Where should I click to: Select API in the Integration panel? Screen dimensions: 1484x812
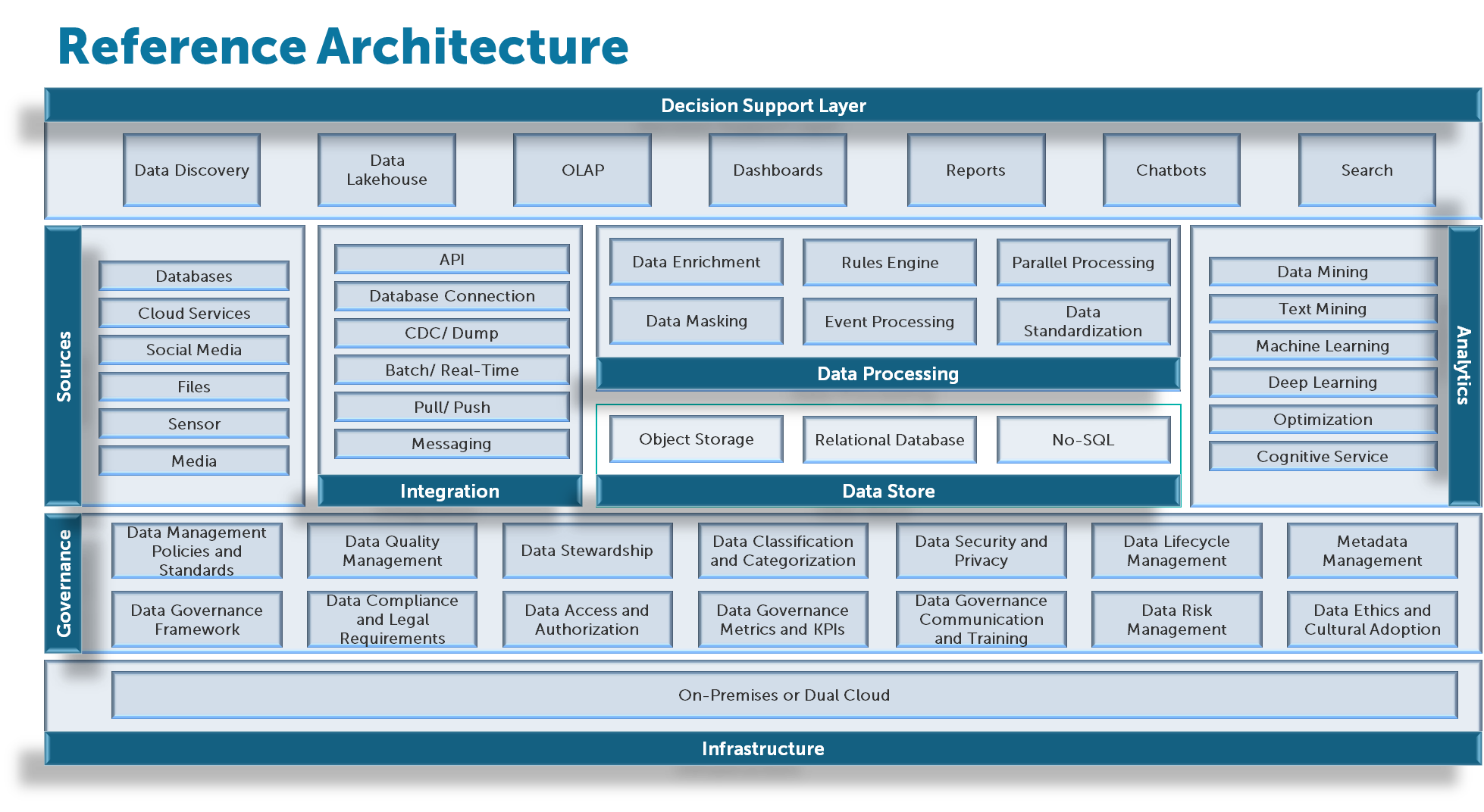click(452, 259)
